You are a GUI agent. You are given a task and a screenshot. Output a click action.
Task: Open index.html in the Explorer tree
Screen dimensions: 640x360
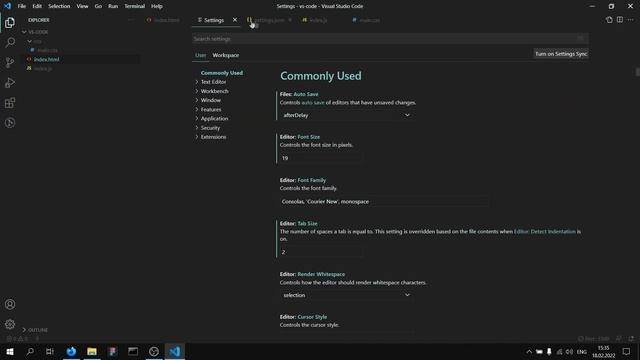pos(46,59)
